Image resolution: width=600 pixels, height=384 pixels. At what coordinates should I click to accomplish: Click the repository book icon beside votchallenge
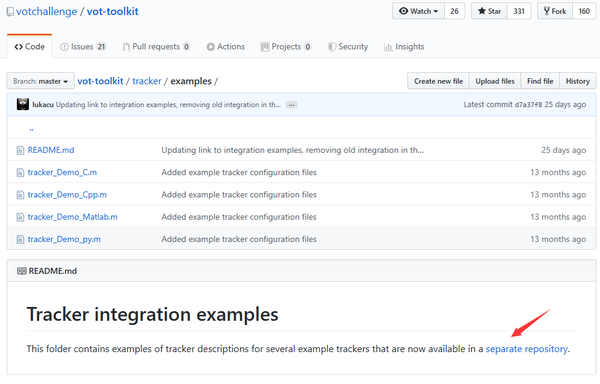tap(10, 12)
